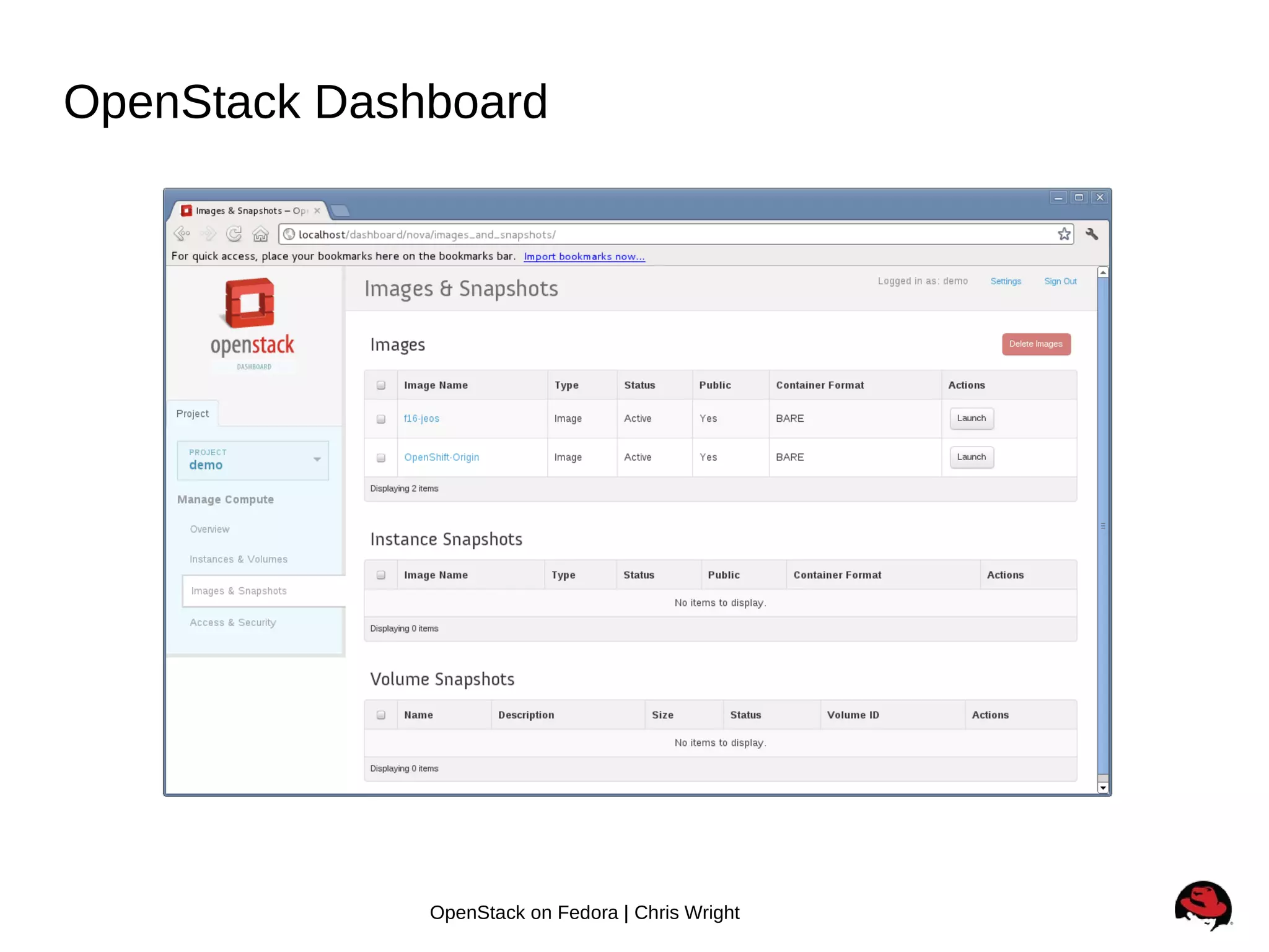Tick the select-all checkbox in Instance Snapshots
The width and height of the screenshot is (1269, 952).
pyautogui.click(x=381, y=575)
